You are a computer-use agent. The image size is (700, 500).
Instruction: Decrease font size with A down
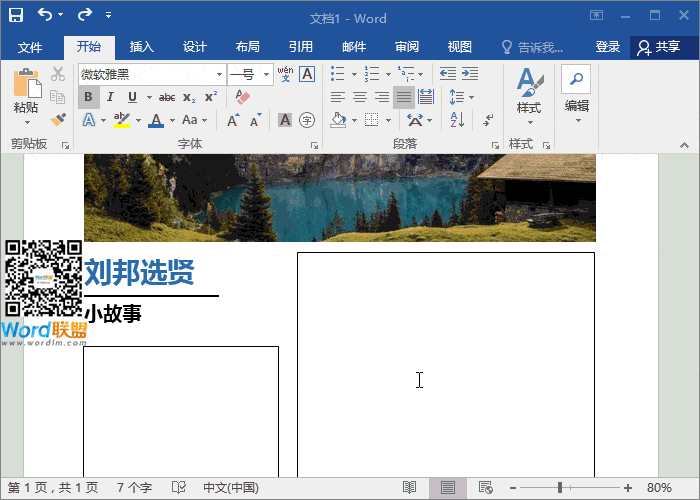255,120
